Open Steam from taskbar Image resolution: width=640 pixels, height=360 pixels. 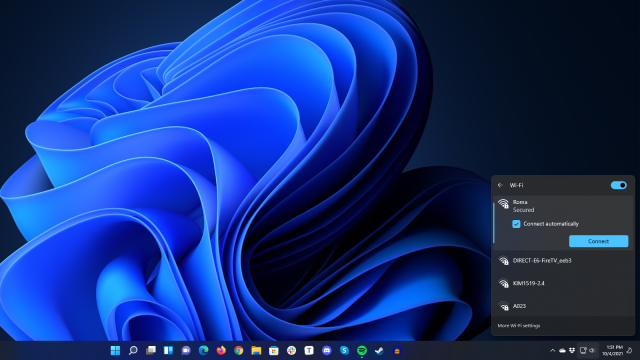379,350
